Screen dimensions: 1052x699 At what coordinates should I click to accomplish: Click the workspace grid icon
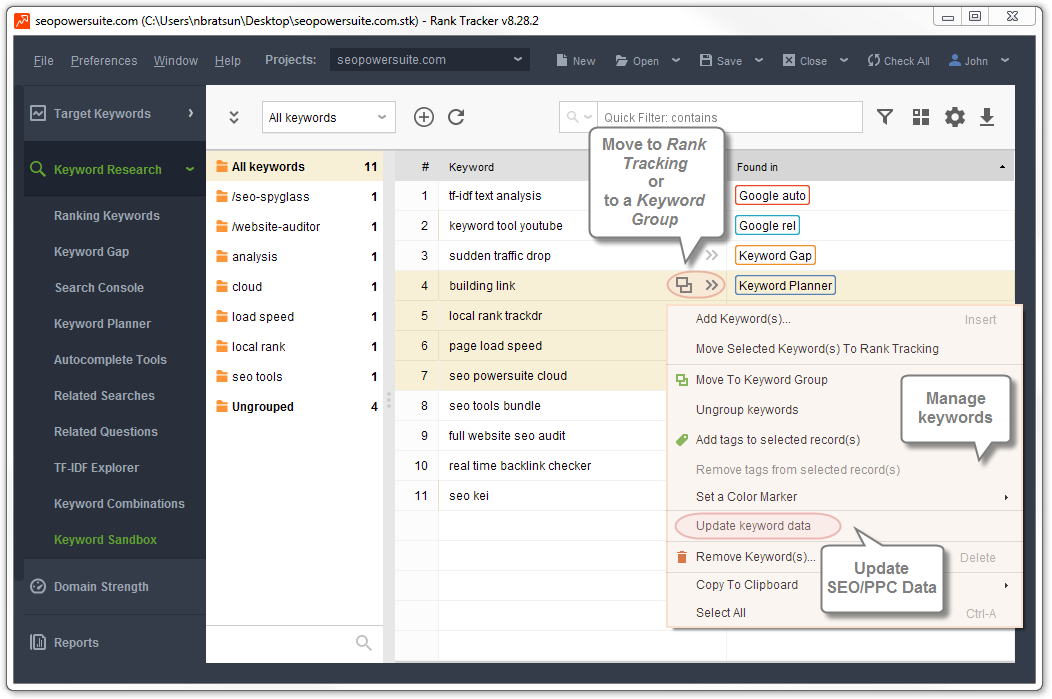(921, 117)
